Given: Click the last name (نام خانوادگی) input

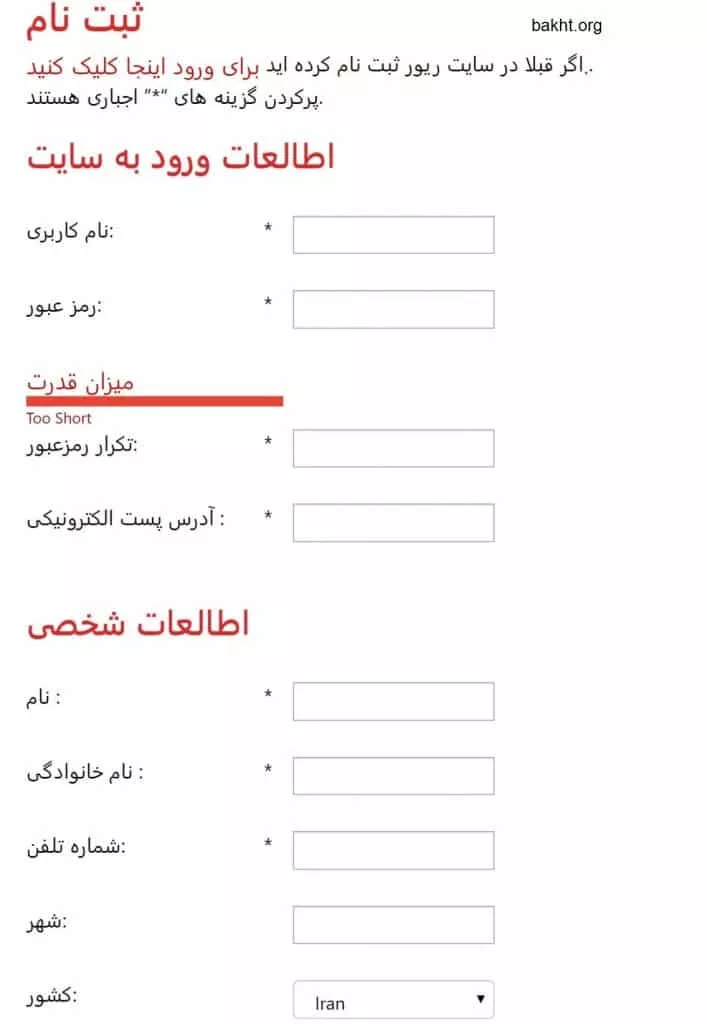Looking at the screenshot, I should 393,776.
